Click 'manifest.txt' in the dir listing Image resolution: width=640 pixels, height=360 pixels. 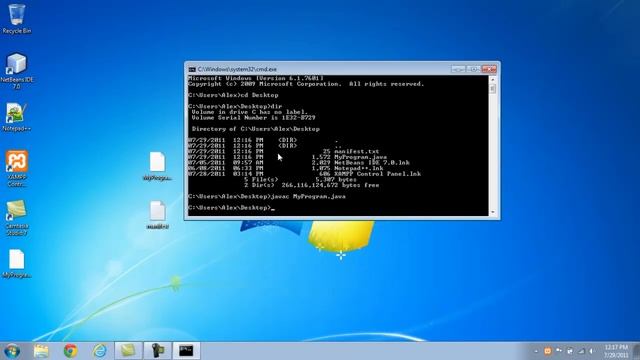[x=356, y=151]
